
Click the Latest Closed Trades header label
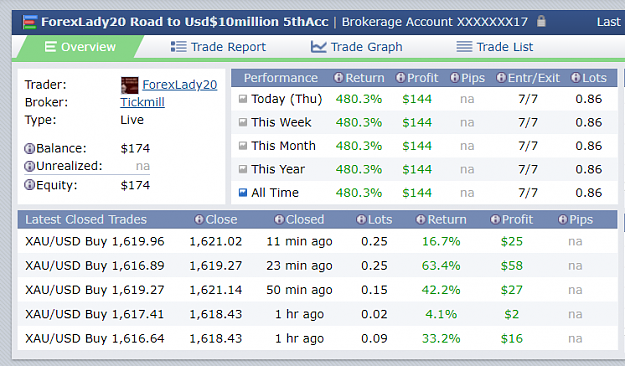click(x=86, y=219)
